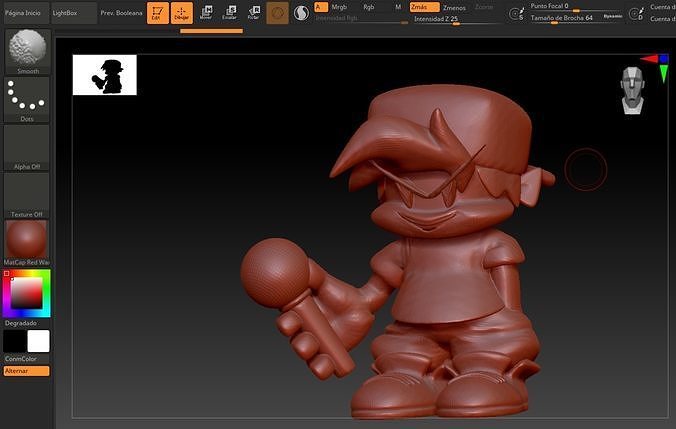This screenshot has height=429, width=676.
Task: Adjust the Punto Focal slider
Action: coord(577,7)
